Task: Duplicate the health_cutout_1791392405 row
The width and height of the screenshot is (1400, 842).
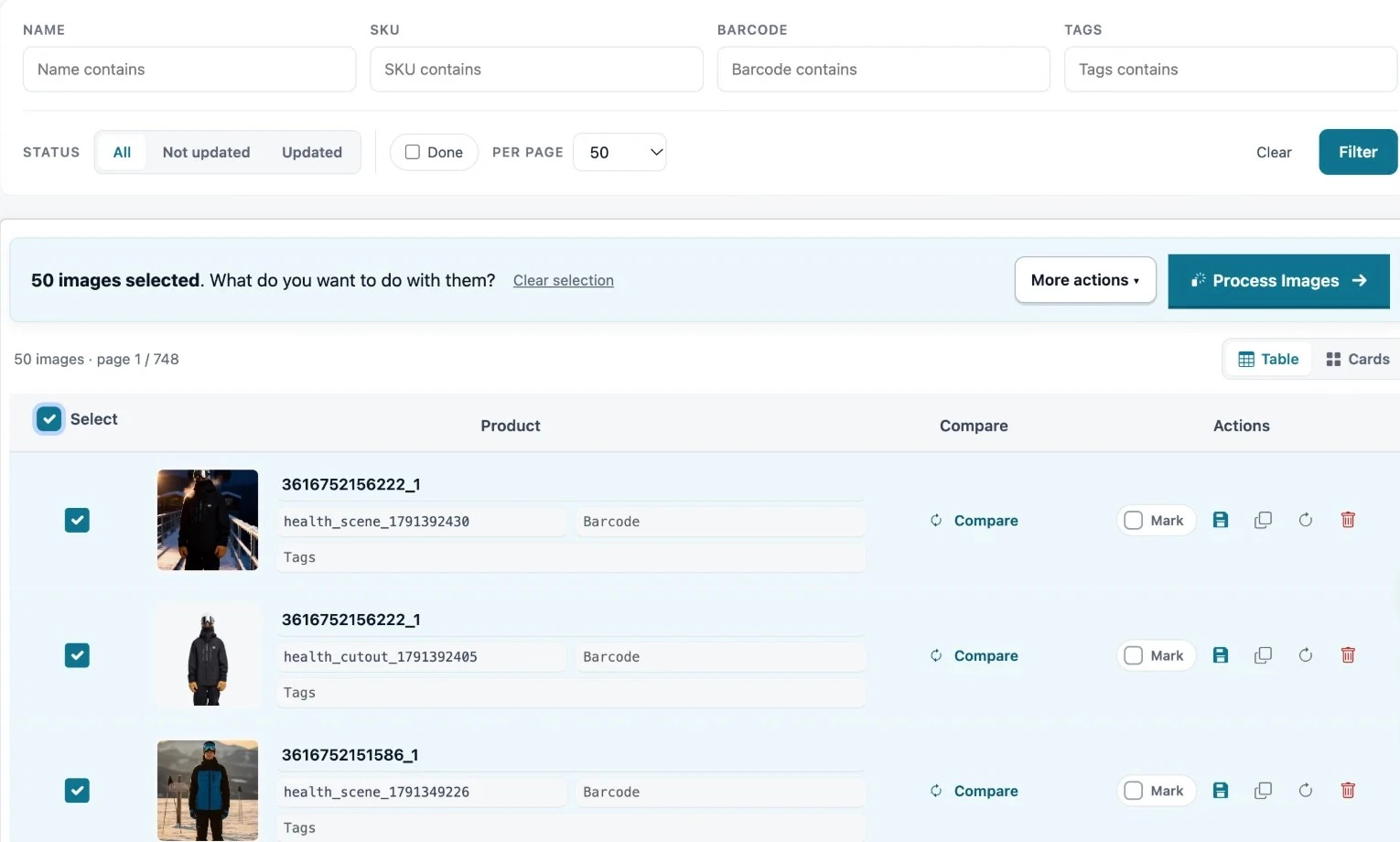Action: [x=1263, y=655]
